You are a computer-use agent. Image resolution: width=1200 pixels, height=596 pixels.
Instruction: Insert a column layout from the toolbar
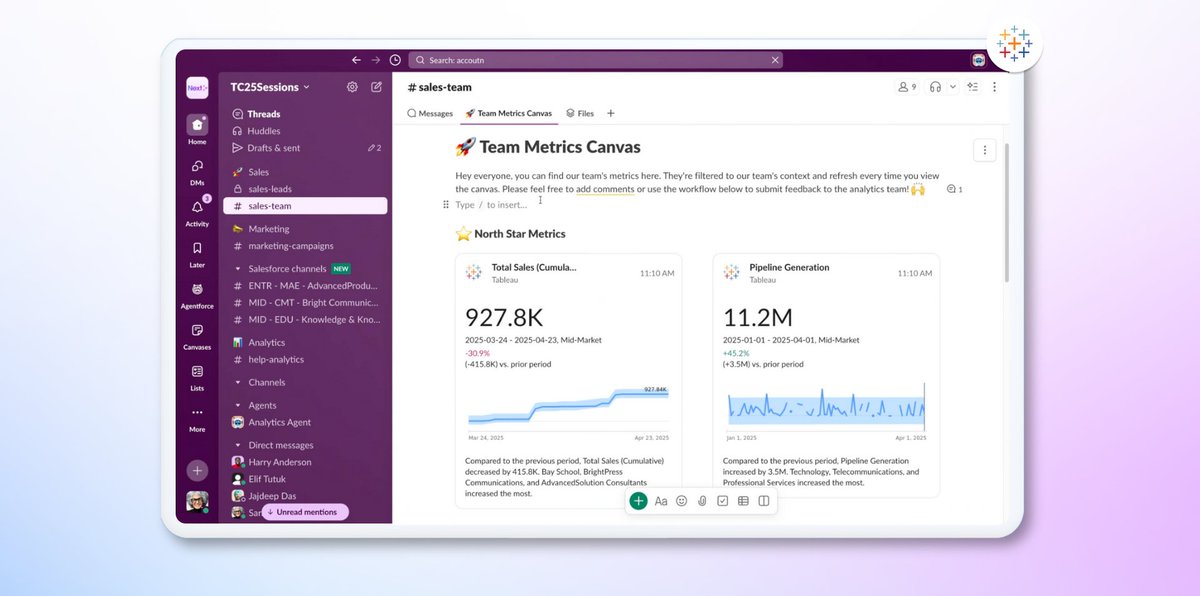(763, 501)
